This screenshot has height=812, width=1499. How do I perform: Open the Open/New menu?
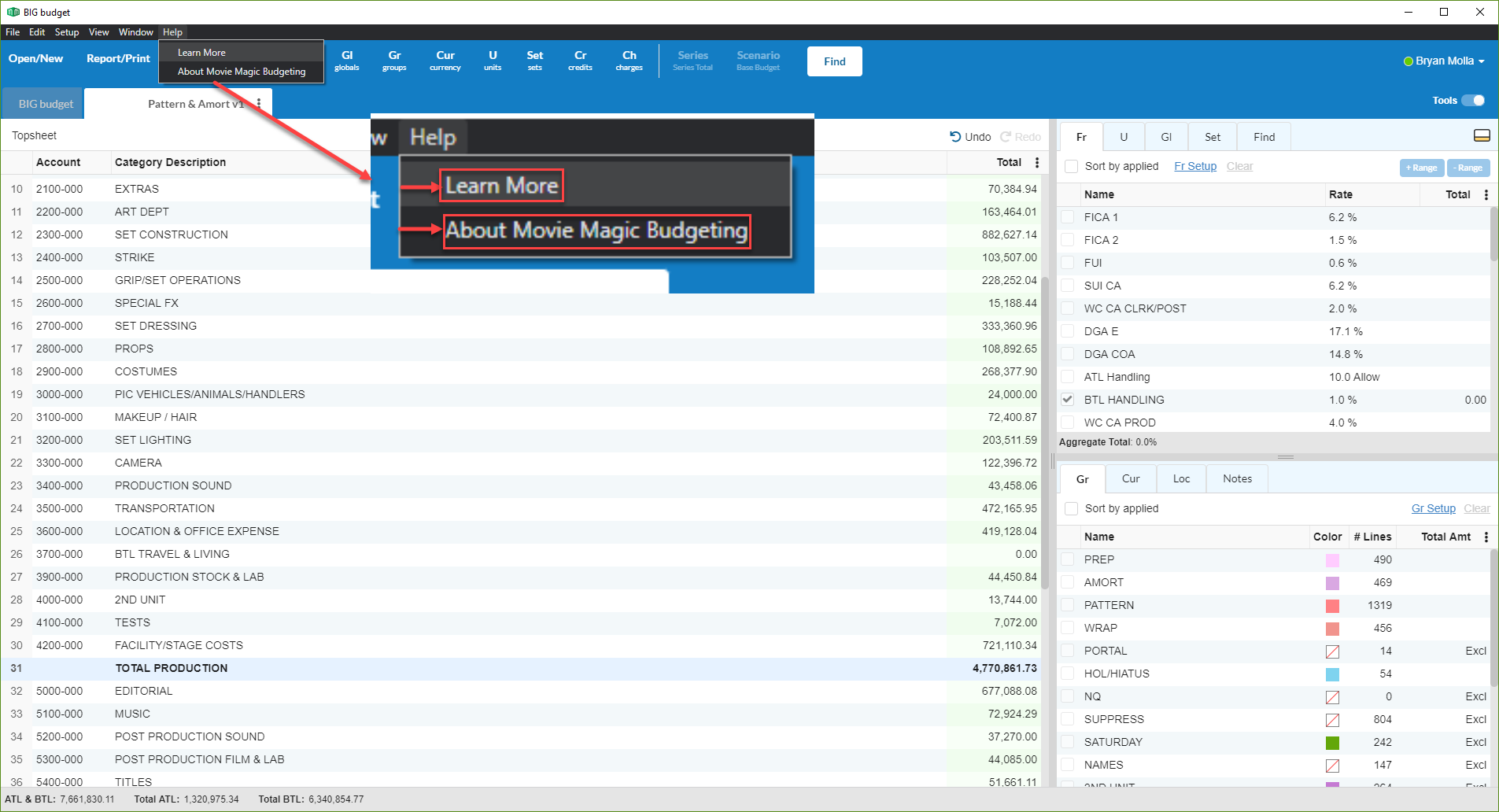click(35, 59)
